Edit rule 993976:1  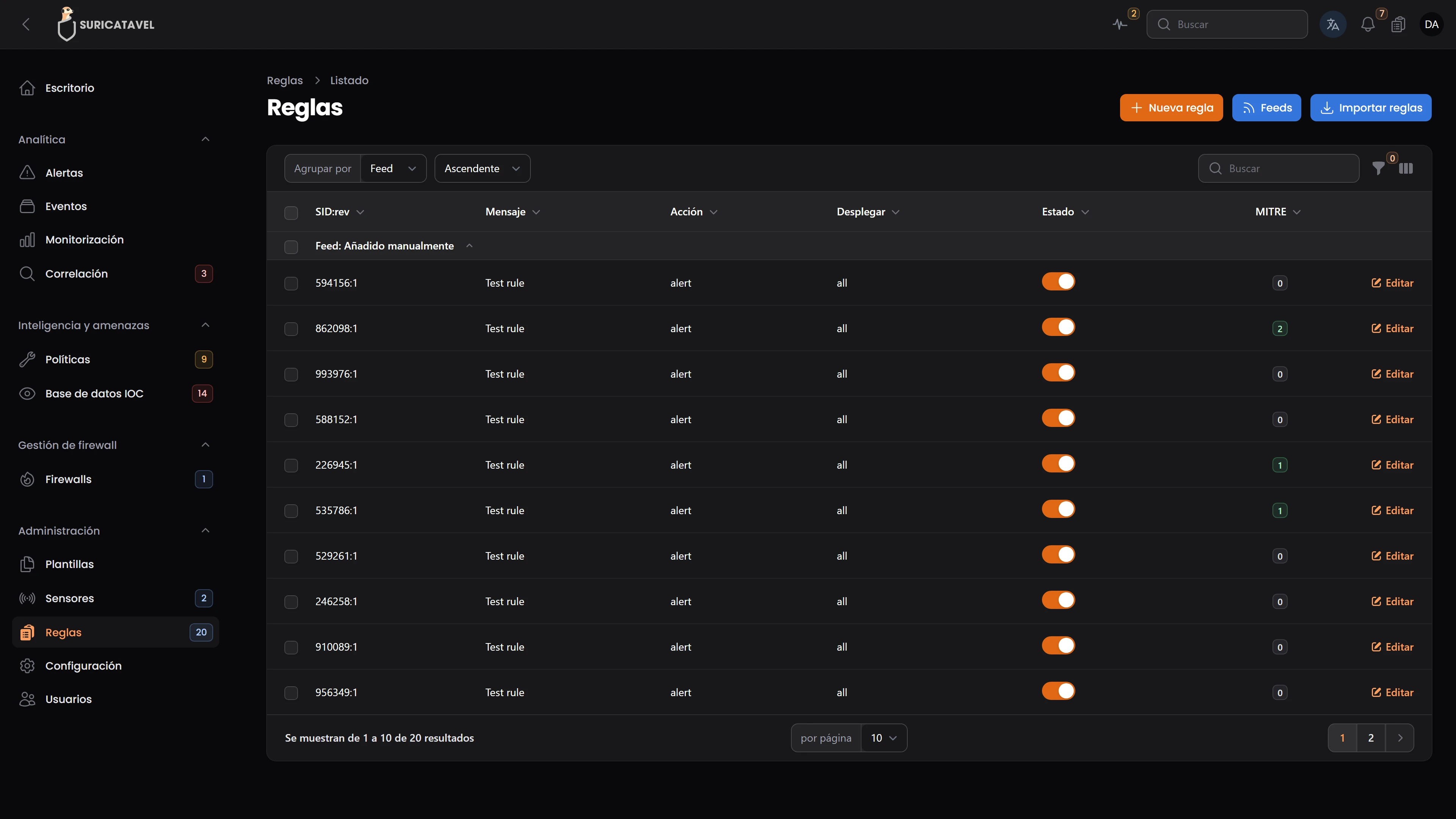click(1392, 373)
